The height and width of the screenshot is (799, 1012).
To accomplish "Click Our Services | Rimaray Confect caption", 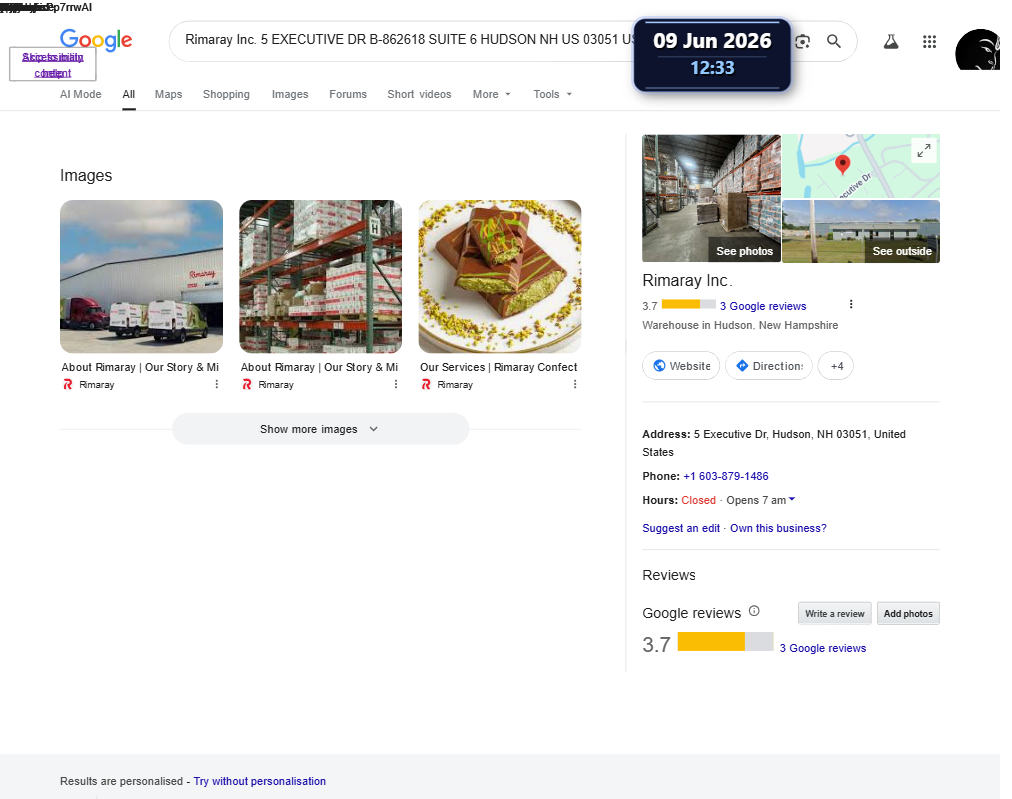I will [498, 367].
